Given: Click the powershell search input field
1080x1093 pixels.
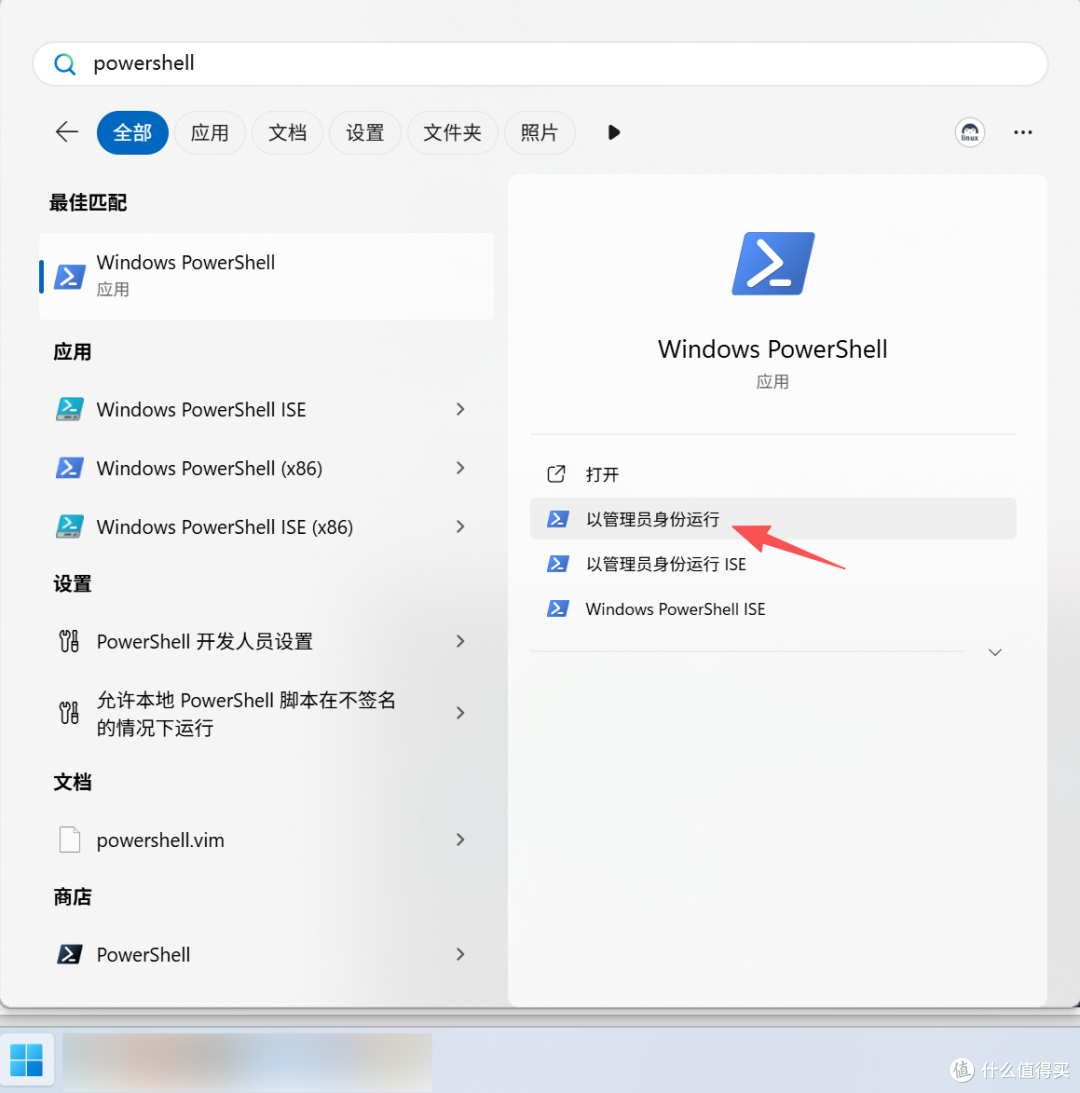Looking at the screenshot, I should [540, 63].
